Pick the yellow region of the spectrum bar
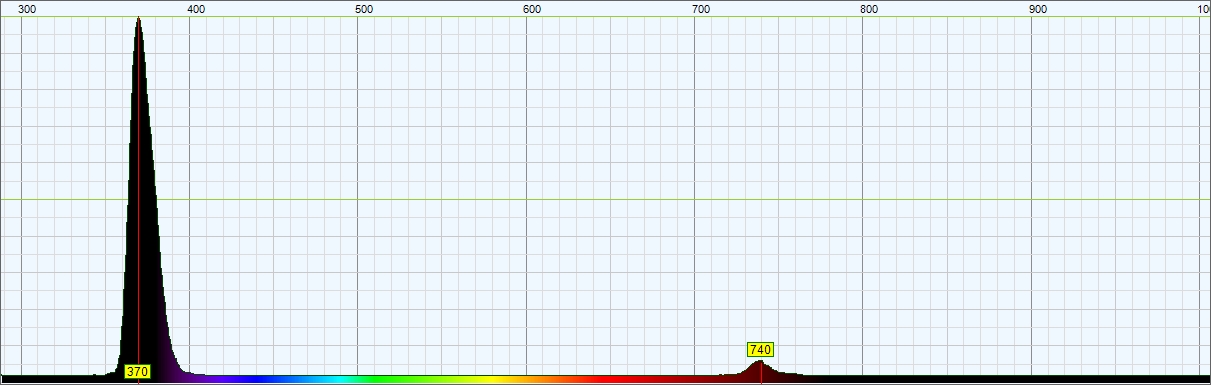 (470, 380)
